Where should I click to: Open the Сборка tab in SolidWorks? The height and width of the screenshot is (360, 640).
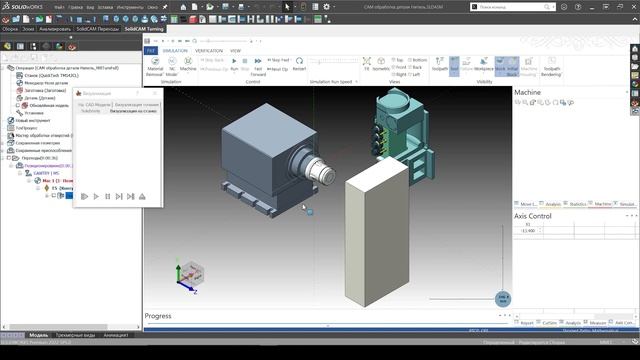tap(10, 29)
